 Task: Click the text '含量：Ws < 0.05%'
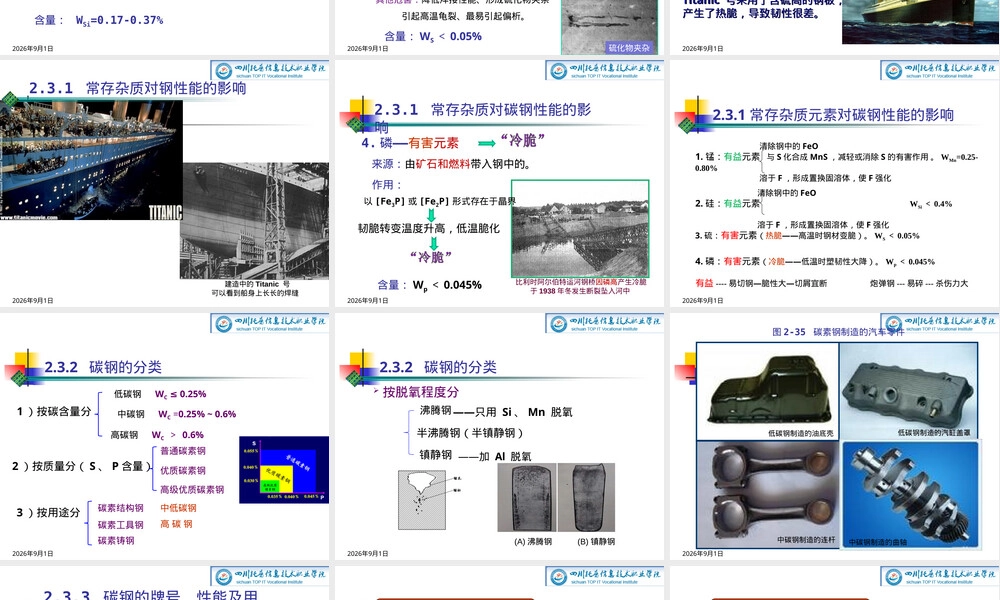(433, 36)
